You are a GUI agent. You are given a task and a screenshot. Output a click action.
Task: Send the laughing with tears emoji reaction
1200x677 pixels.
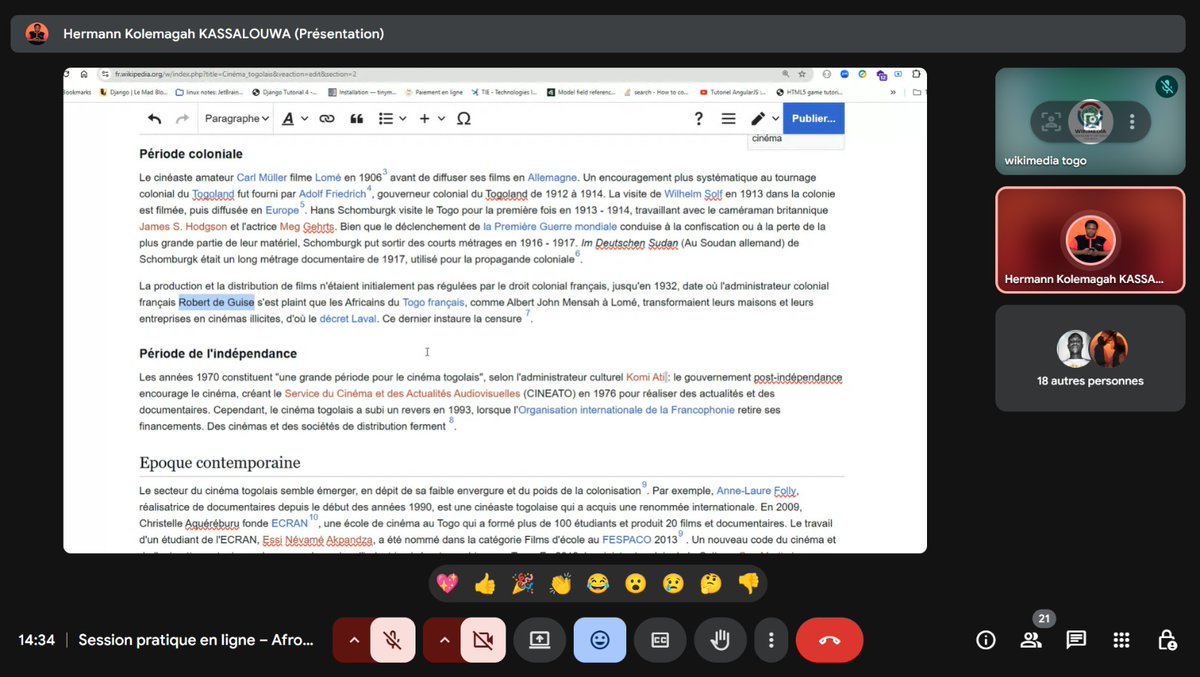click(x=598, y=584)
